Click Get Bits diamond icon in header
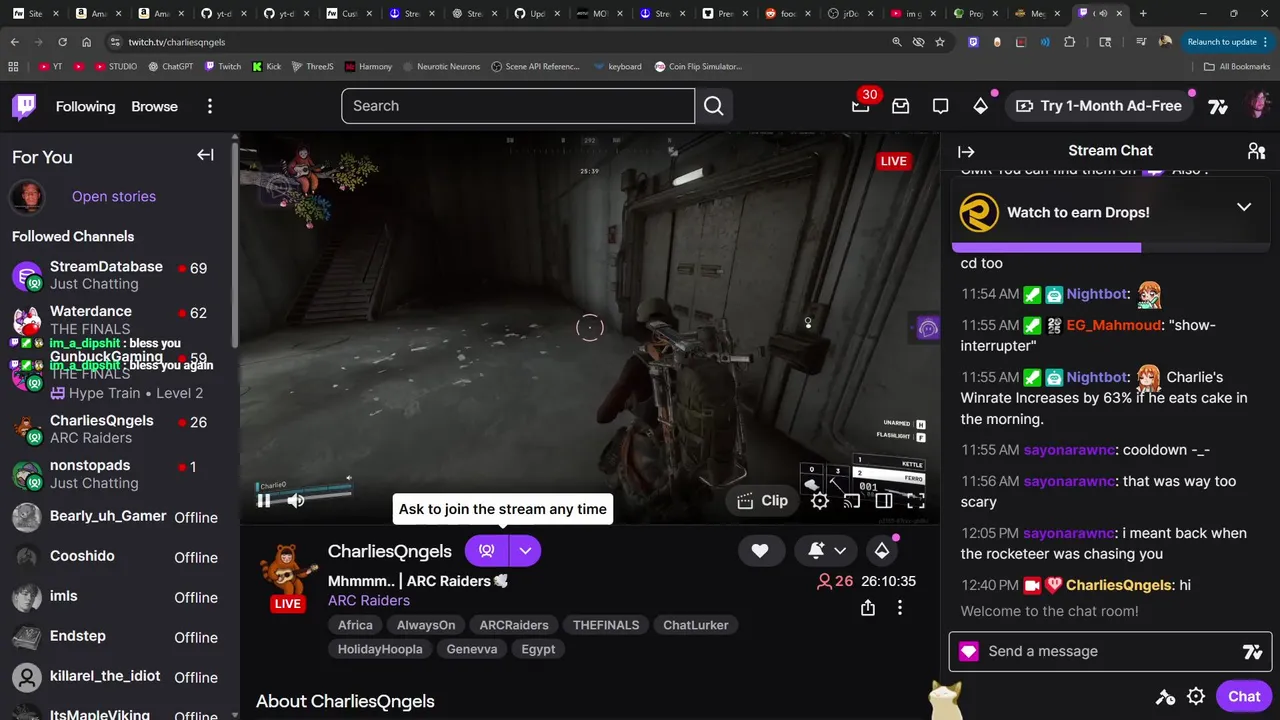 coord(981,106)
